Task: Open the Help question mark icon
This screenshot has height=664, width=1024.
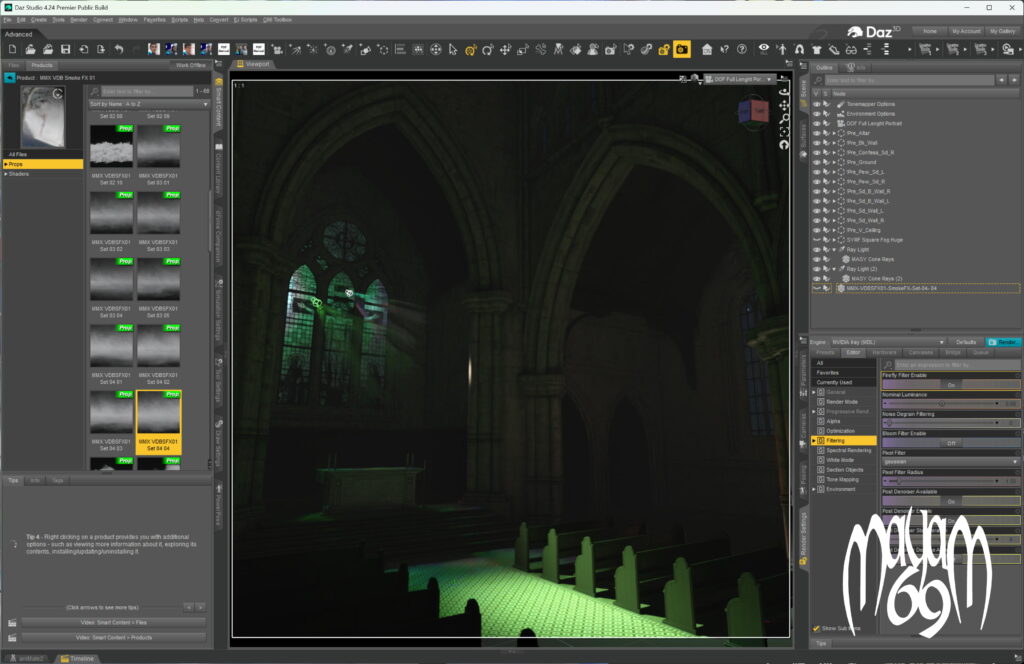Action: click(742, 50)
